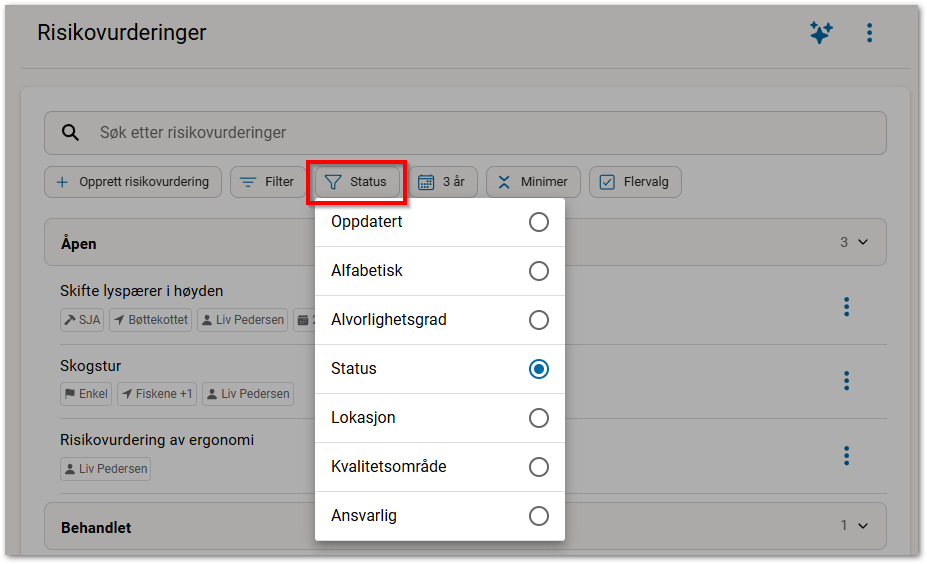Open the Status grouping dropdown button
The width and height of the screenshot is (927, 564).
pos(356,182)
